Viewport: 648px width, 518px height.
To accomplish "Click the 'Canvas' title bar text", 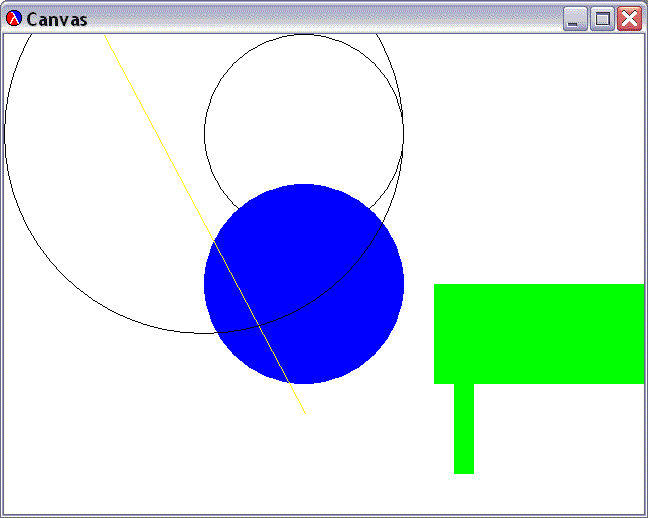I will pyautogui.click(x=56, y=19).
